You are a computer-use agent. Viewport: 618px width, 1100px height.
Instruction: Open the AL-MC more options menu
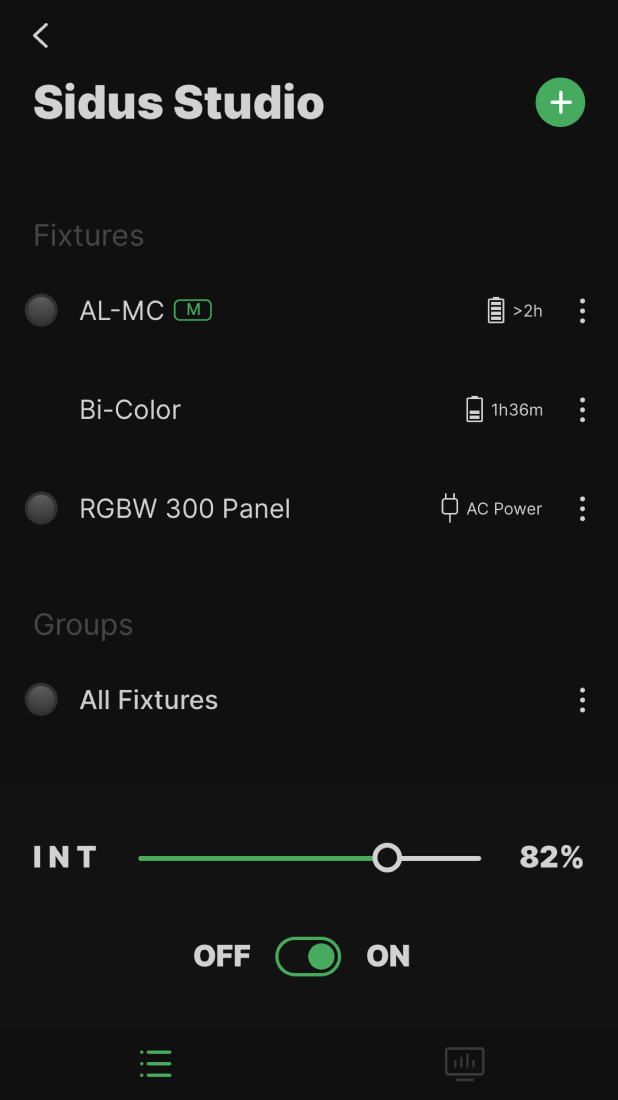point(582,311)
